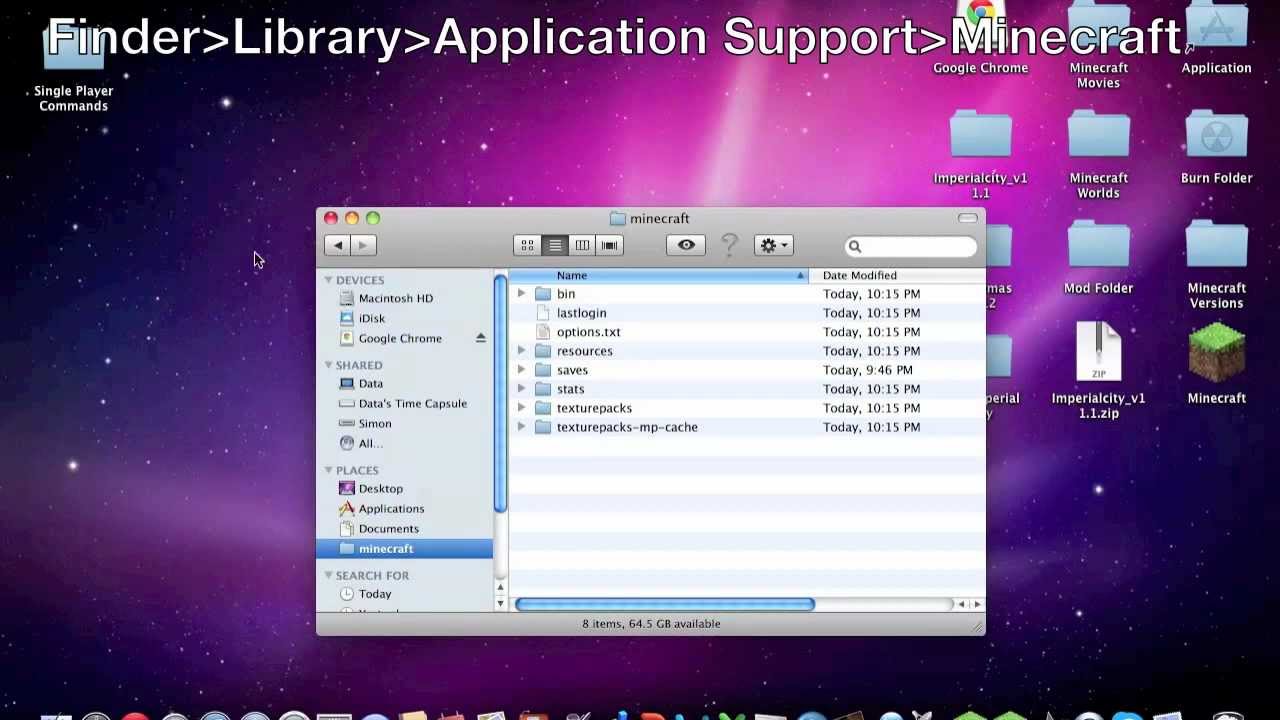Open Data's Time Capsule in sidebar

pyautogui.click(x=412, y=403)
